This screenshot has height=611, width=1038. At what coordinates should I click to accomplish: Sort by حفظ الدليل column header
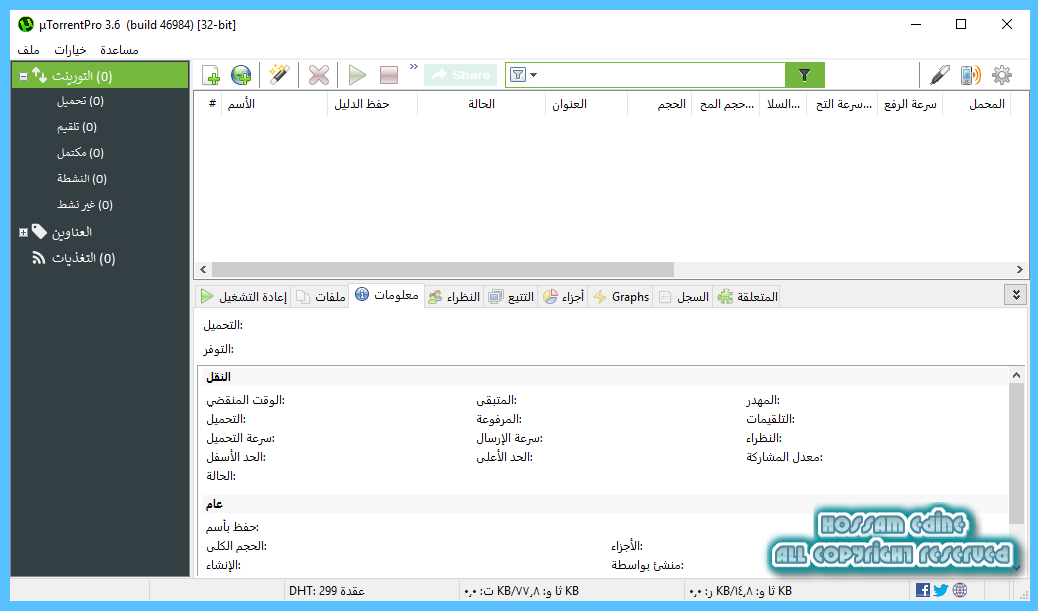pyautogui.click(x=372, y=104)
